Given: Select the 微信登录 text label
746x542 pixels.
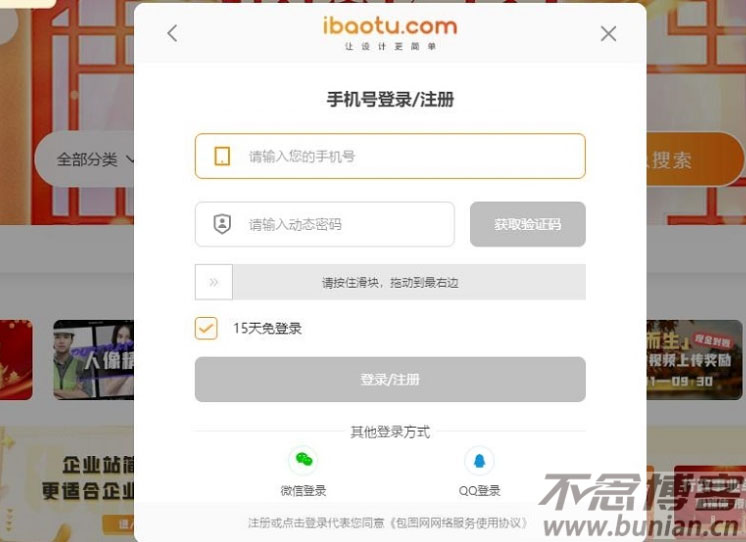Looking at the screenshot, I should (x=303, y=491).
